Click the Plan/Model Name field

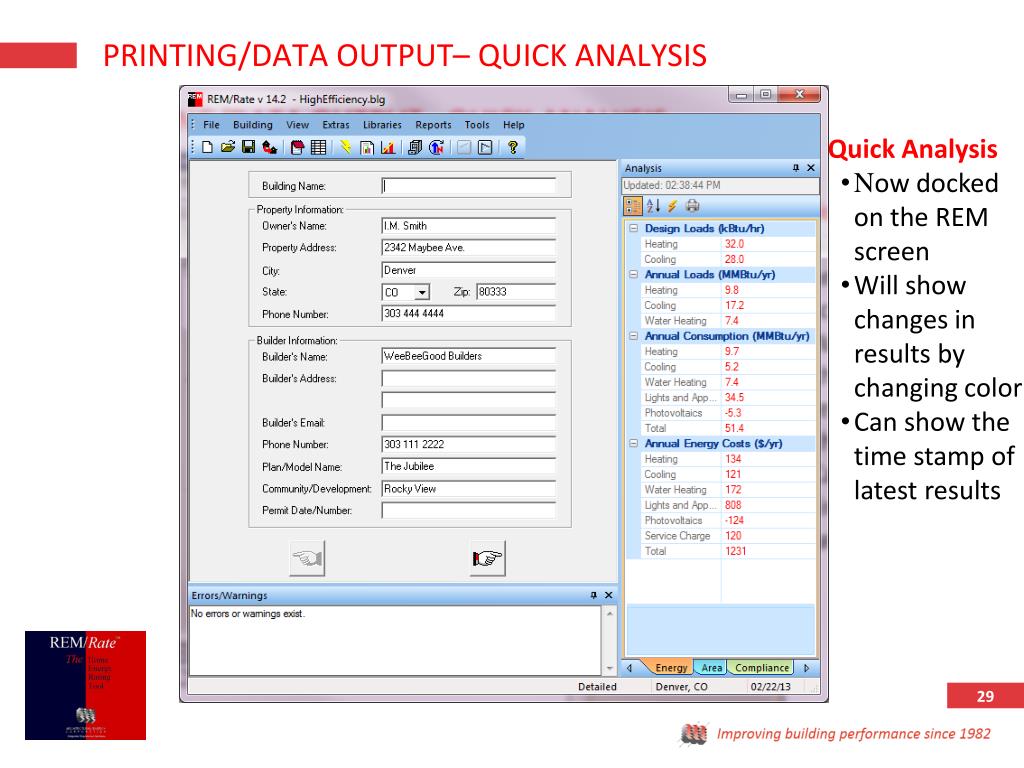click(x=468, y=466)
